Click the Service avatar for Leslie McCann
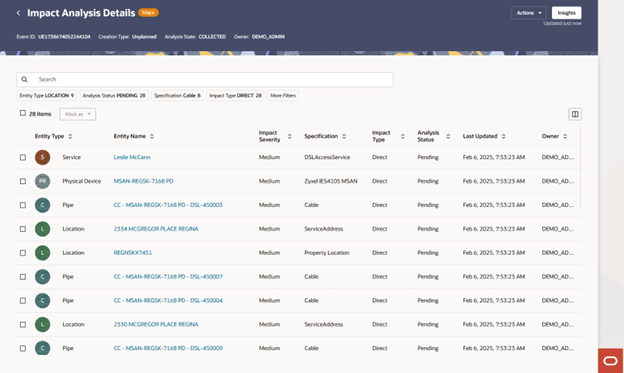624x373 pixels. point(43,157)
